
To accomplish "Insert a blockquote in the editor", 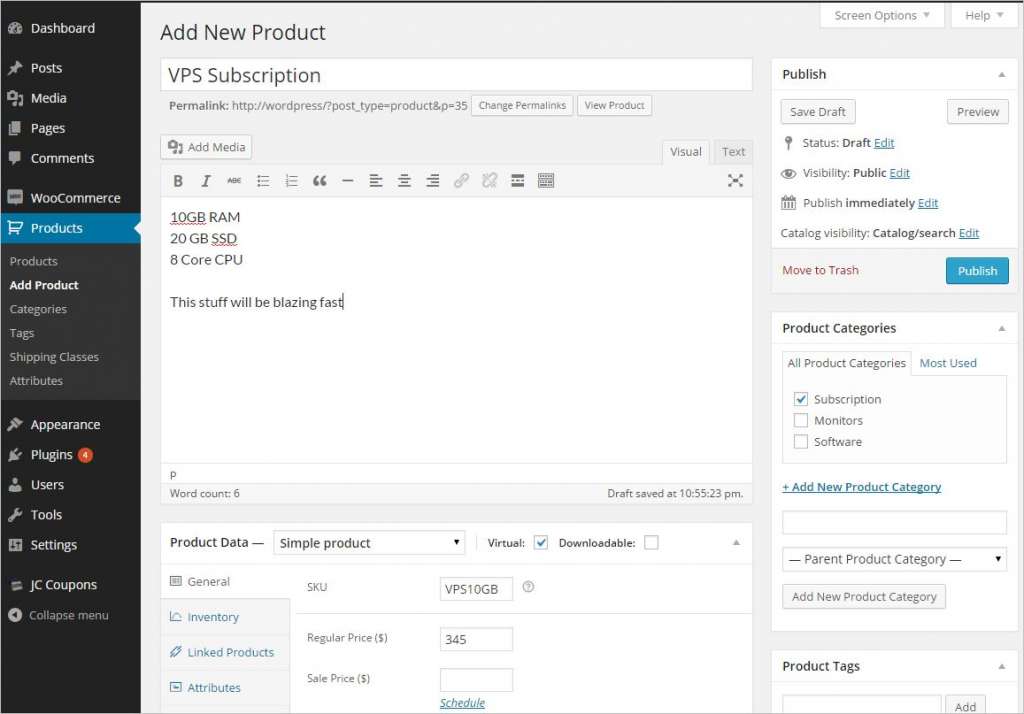I will (x=320, y=181).
